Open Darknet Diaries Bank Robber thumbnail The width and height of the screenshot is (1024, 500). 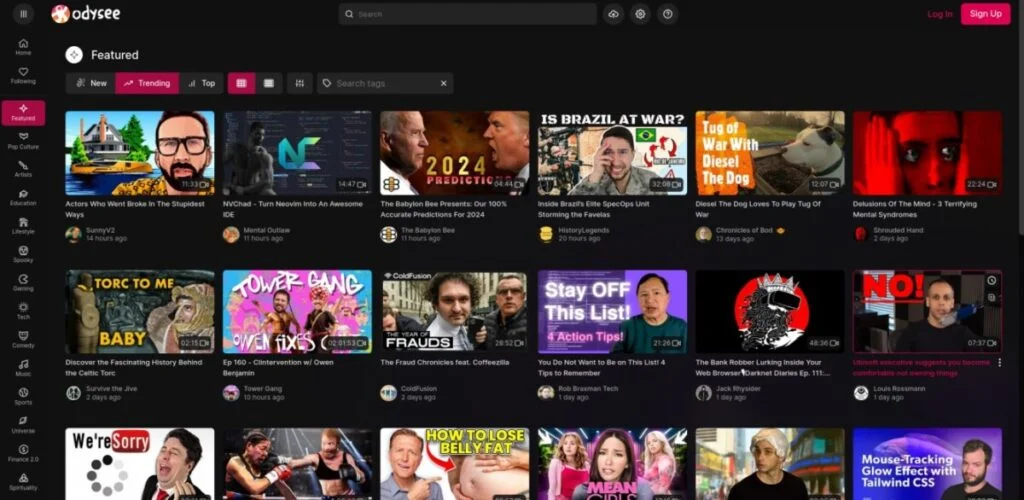pyautogui.click(x=770, y=311)
